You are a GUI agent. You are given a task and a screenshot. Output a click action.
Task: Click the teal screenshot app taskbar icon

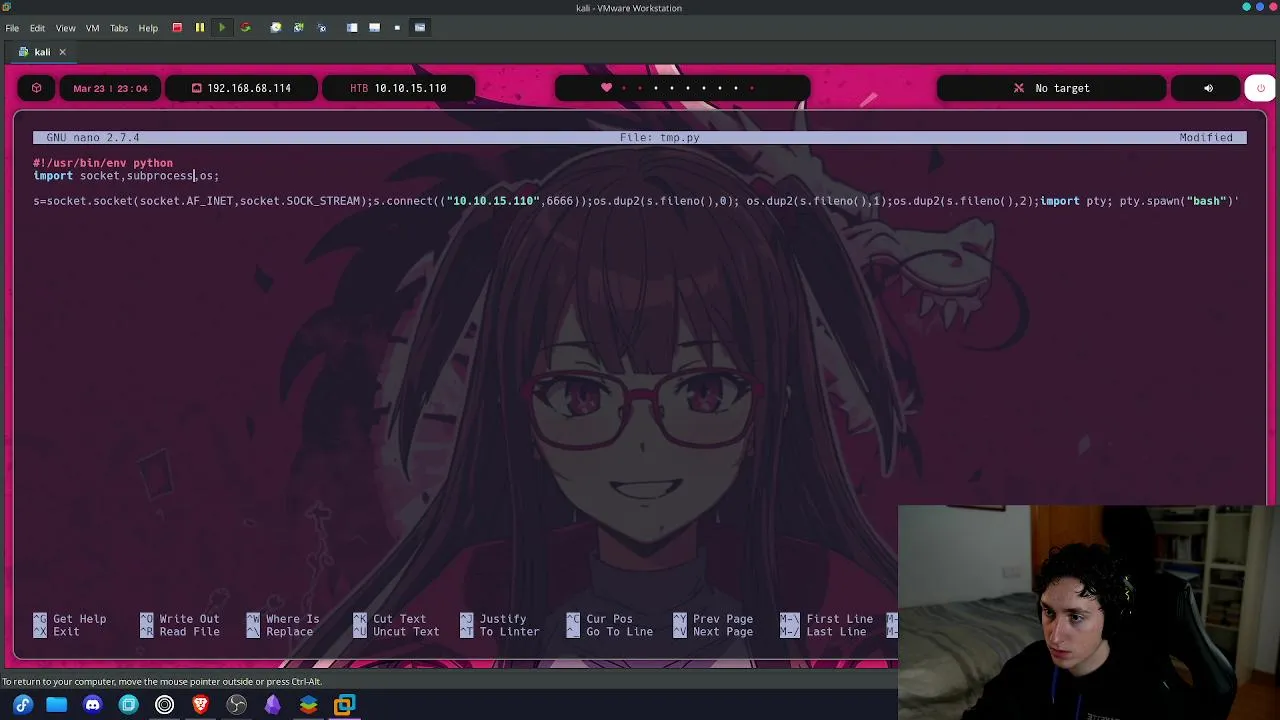click(x=129, y=705)
